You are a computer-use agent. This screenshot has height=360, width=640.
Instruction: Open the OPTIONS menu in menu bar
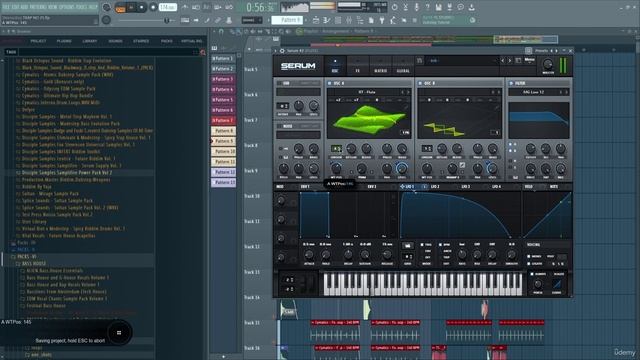click(x=67, y=7)
